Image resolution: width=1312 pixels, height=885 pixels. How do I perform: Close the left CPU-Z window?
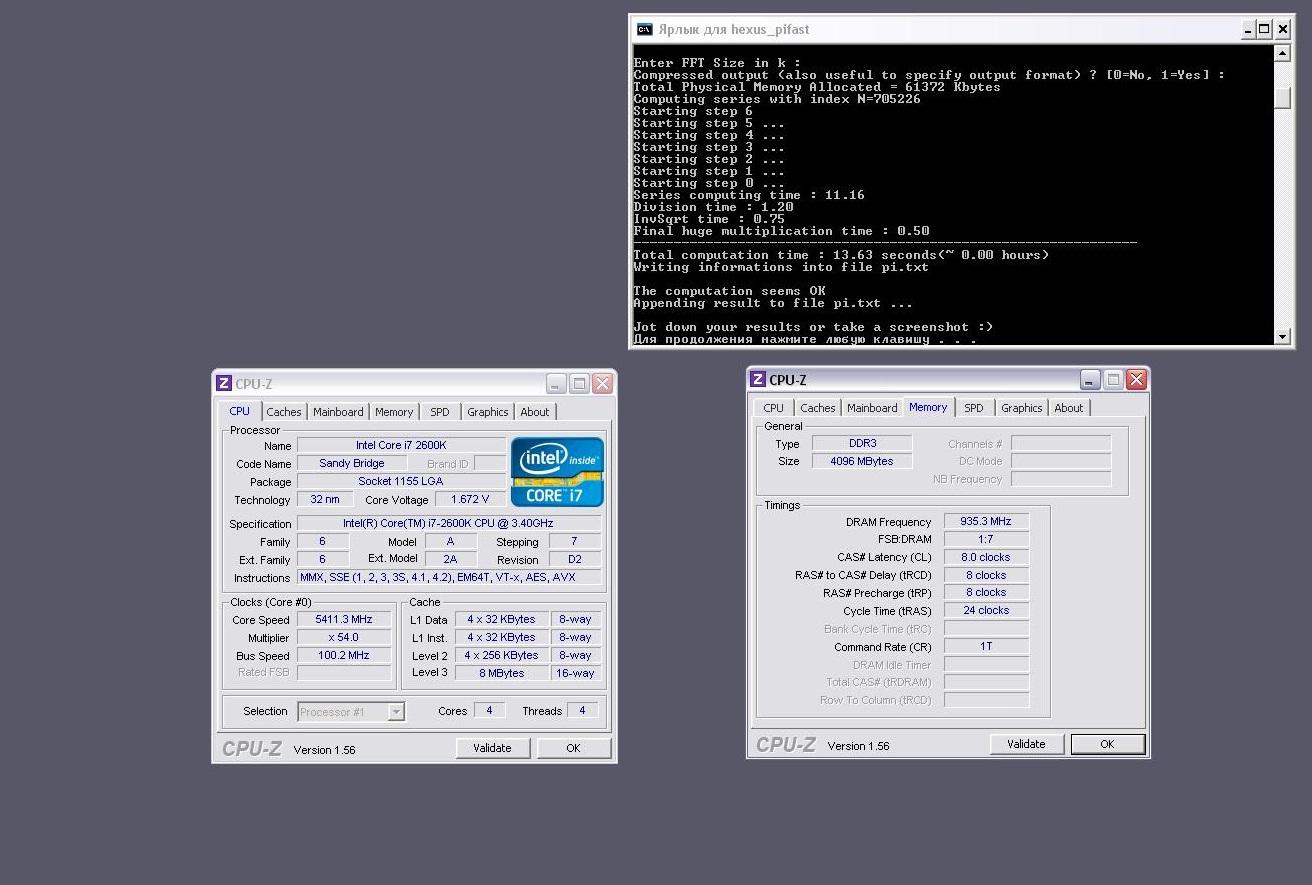coord(602,384)
